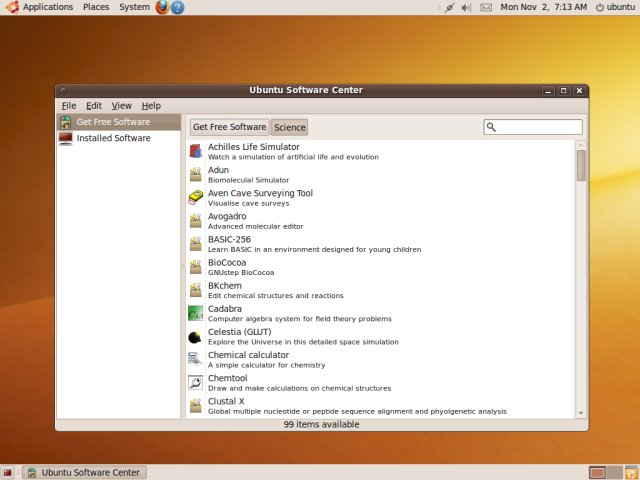This screenshot has height=480, width=640.
Task: Click the window menu button in title bar
Action: pos(63,90)
